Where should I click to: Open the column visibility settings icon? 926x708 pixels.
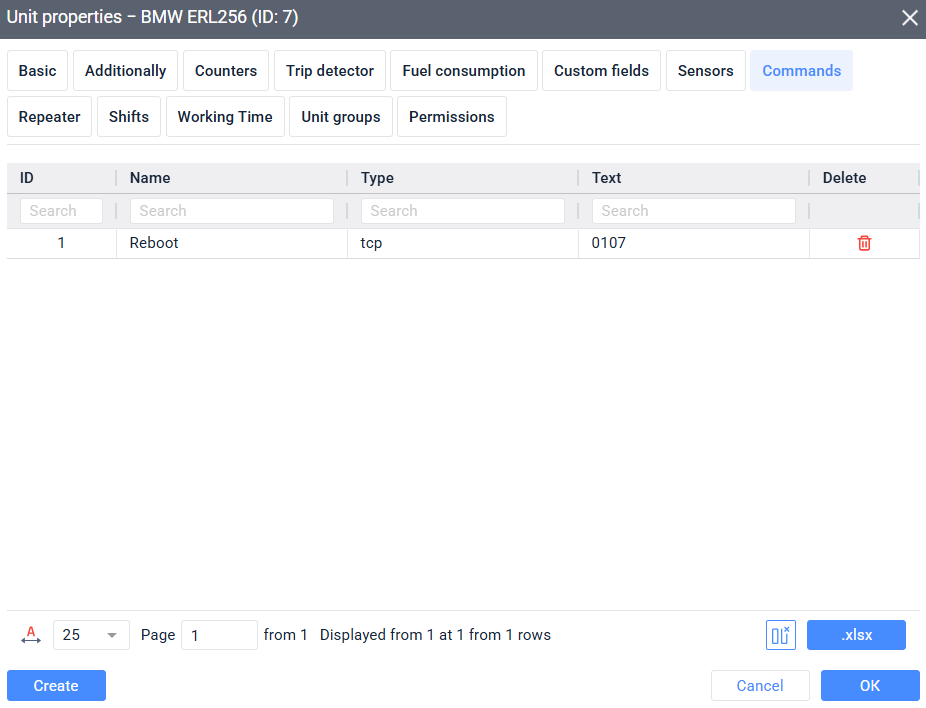click(x=781, y=635)
